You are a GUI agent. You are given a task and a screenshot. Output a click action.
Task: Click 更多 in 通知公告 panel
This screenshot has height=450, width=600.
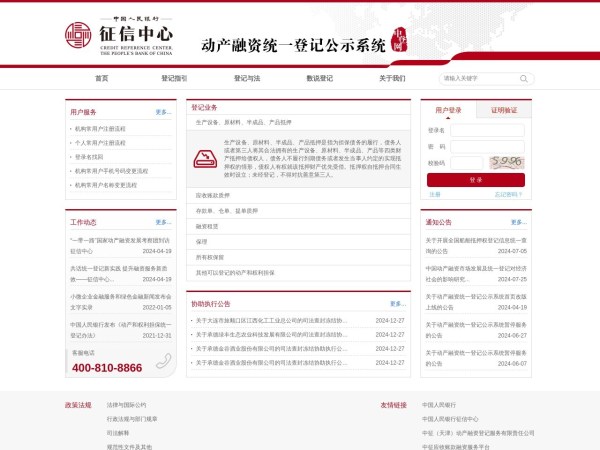[x=518, y=222]
